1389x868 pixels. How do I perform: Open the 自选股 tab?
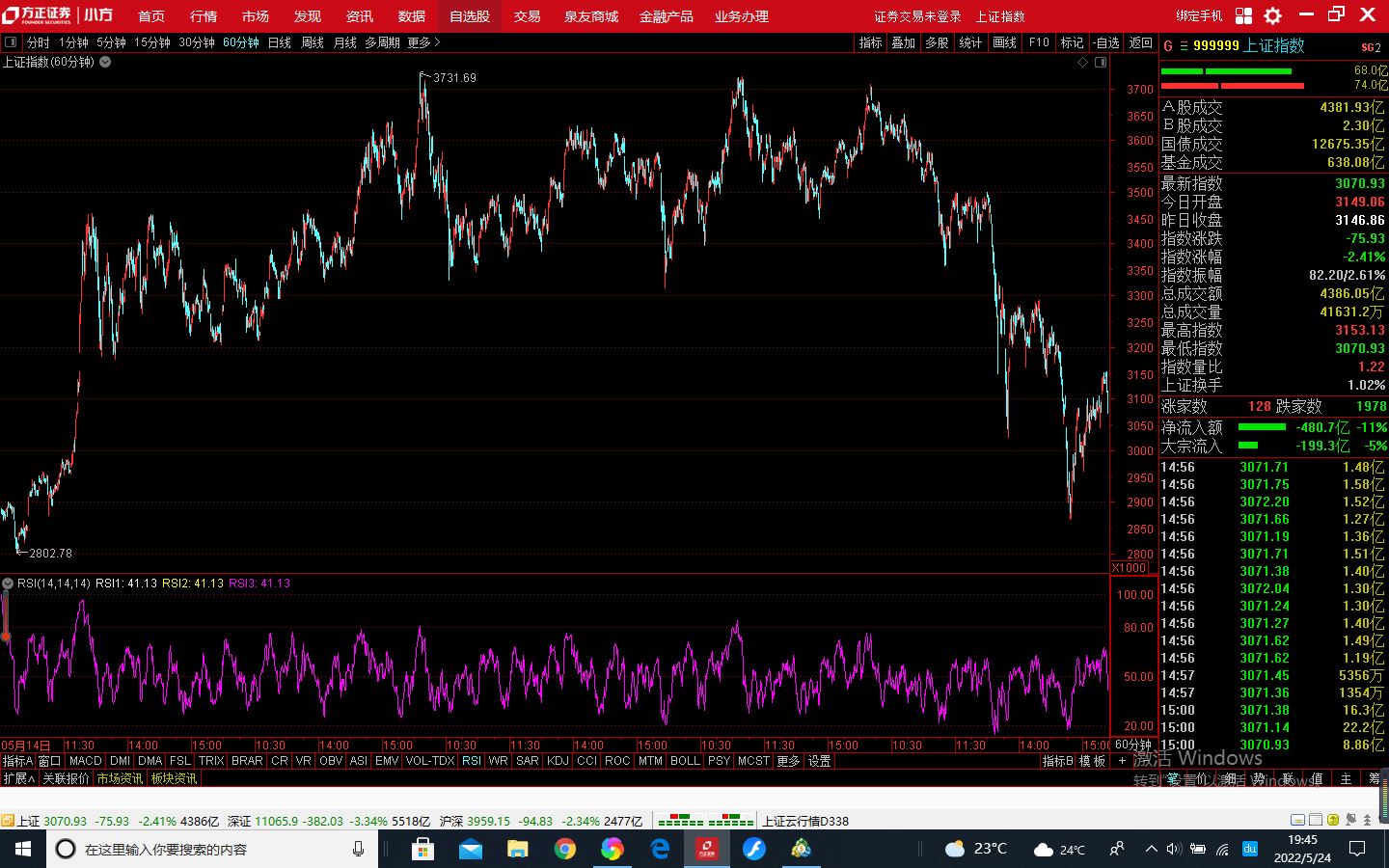pos(470,16)
